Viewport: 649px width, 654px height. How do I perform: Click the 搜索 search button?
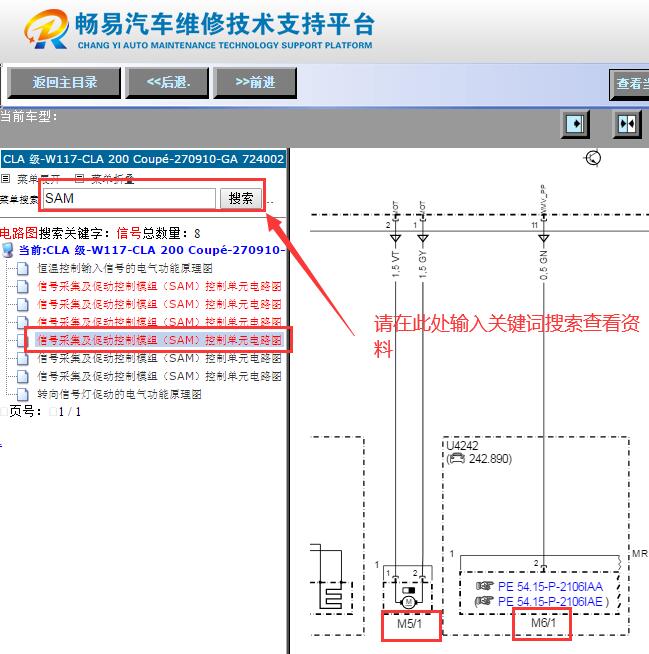[241, 198]
